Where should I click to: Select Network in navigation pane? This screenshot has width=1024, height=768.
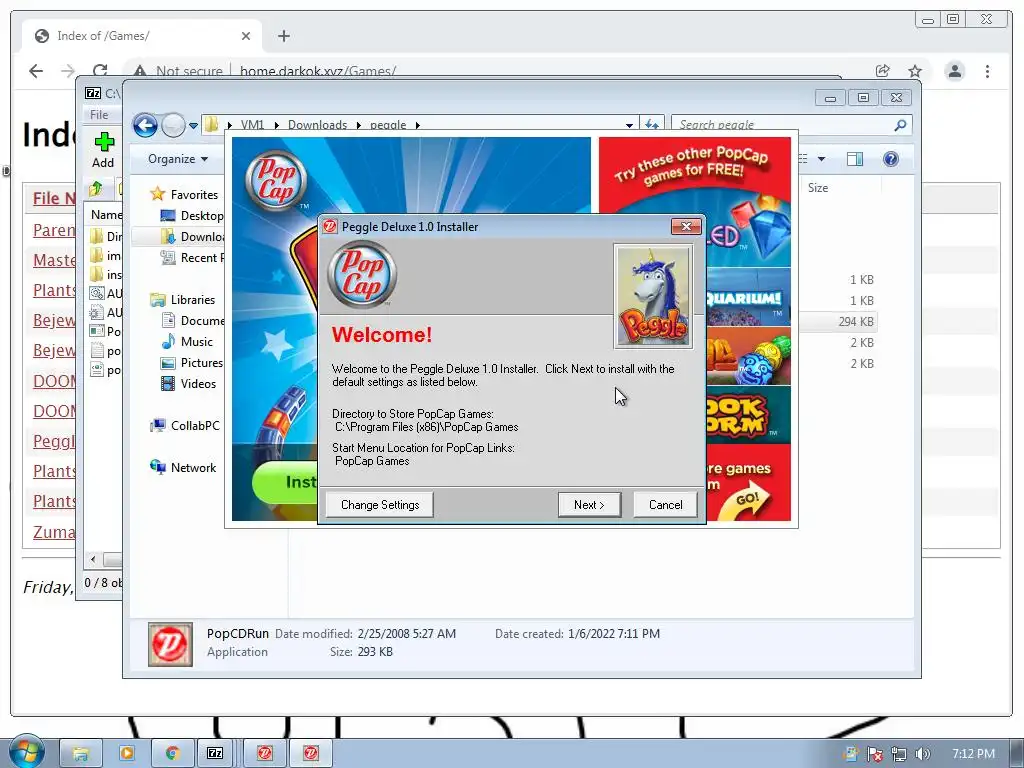(x=193, y=468)
